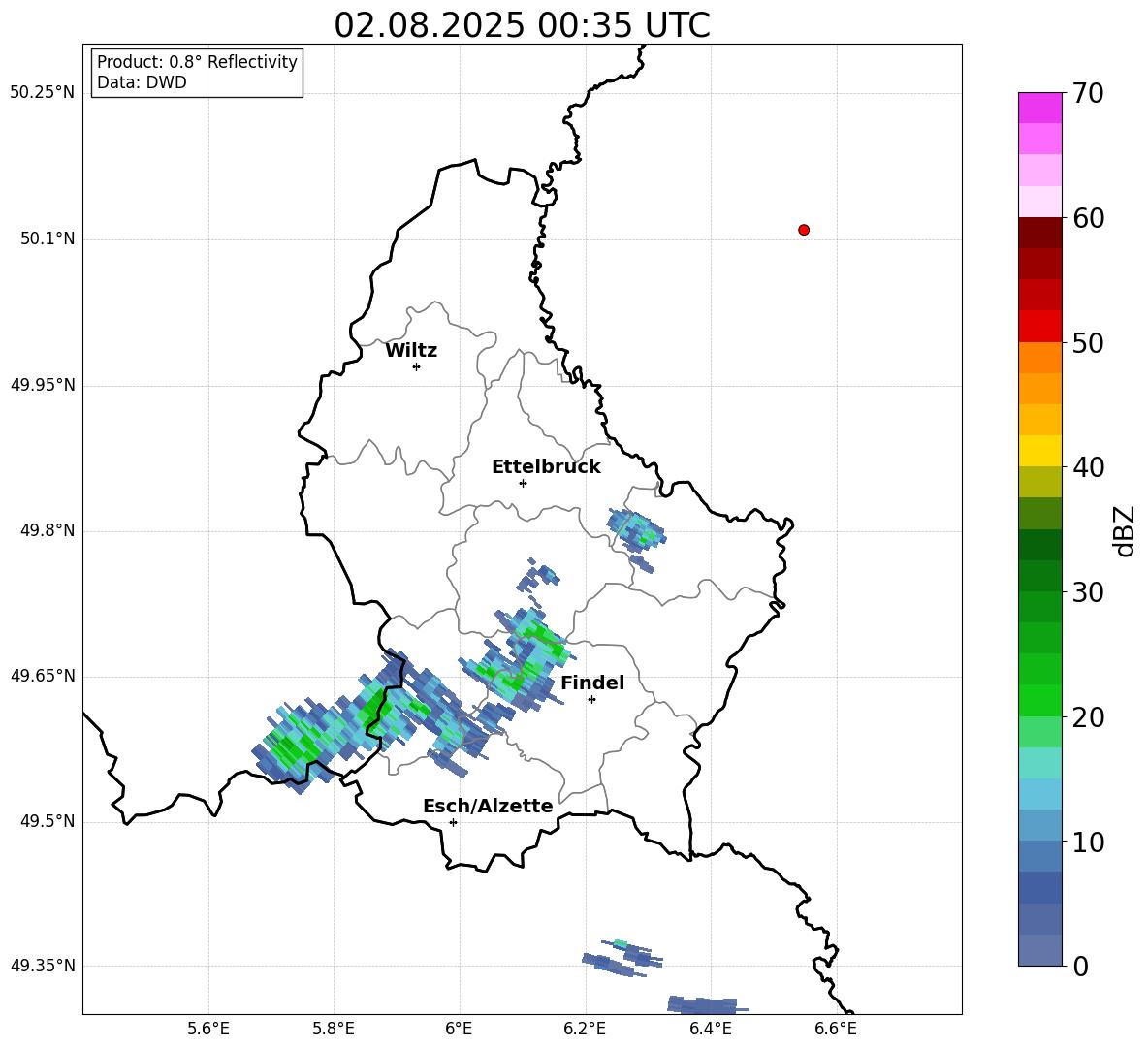Click the Product: 0.8° Reflectivity text
Viewport: 1148px width, 1048px height.
[197, 62]
